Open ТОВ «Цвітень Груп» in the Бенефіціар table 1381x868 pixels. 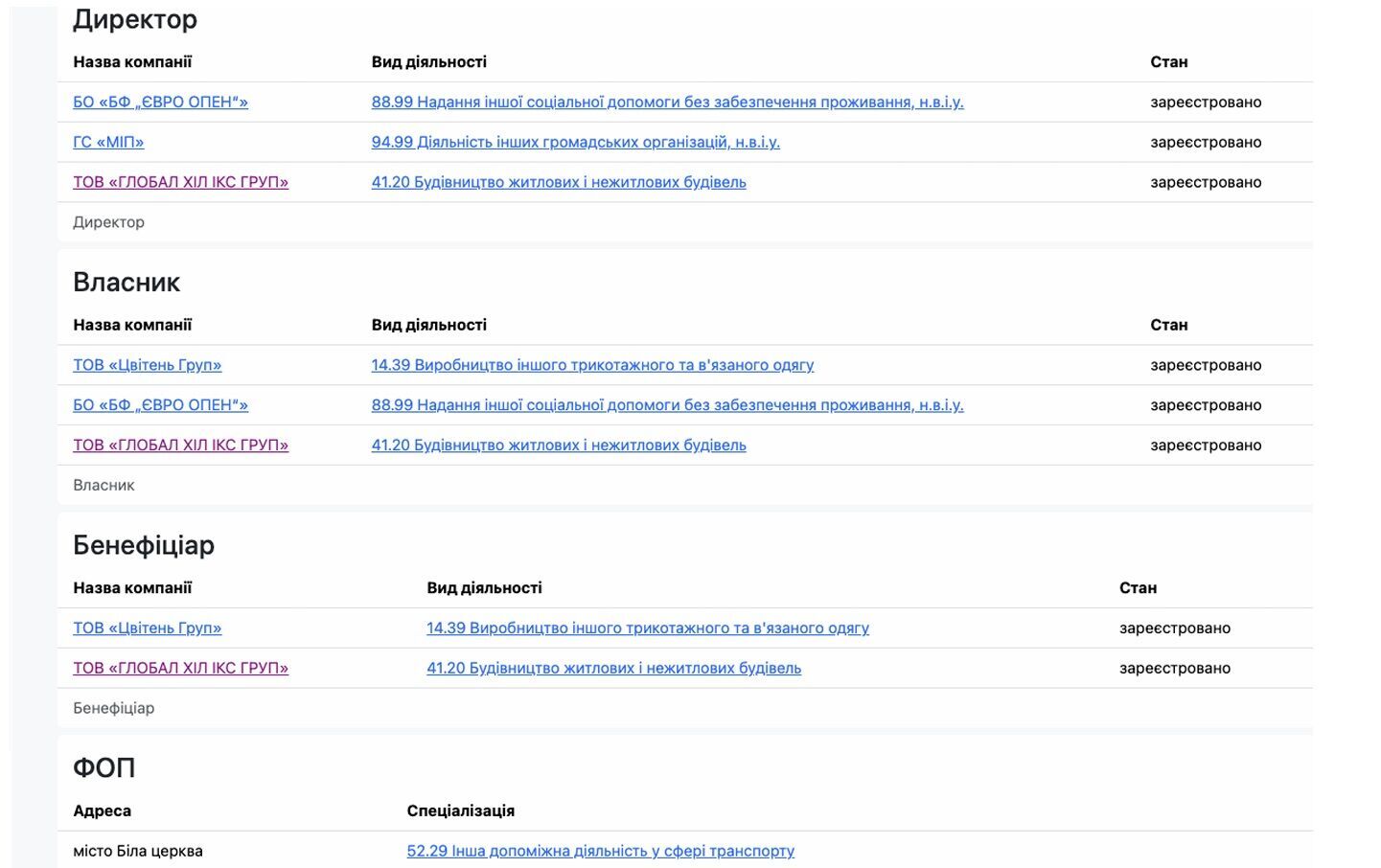[x=147, y=628]
